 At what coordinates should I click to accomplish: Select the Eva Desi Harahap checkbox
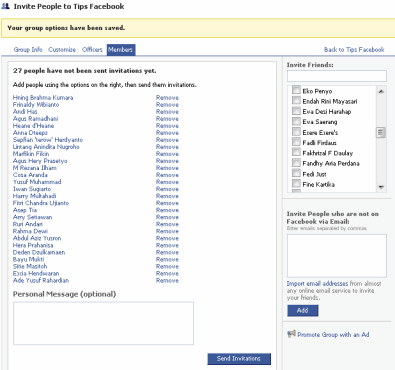click(x=296, y=111)
